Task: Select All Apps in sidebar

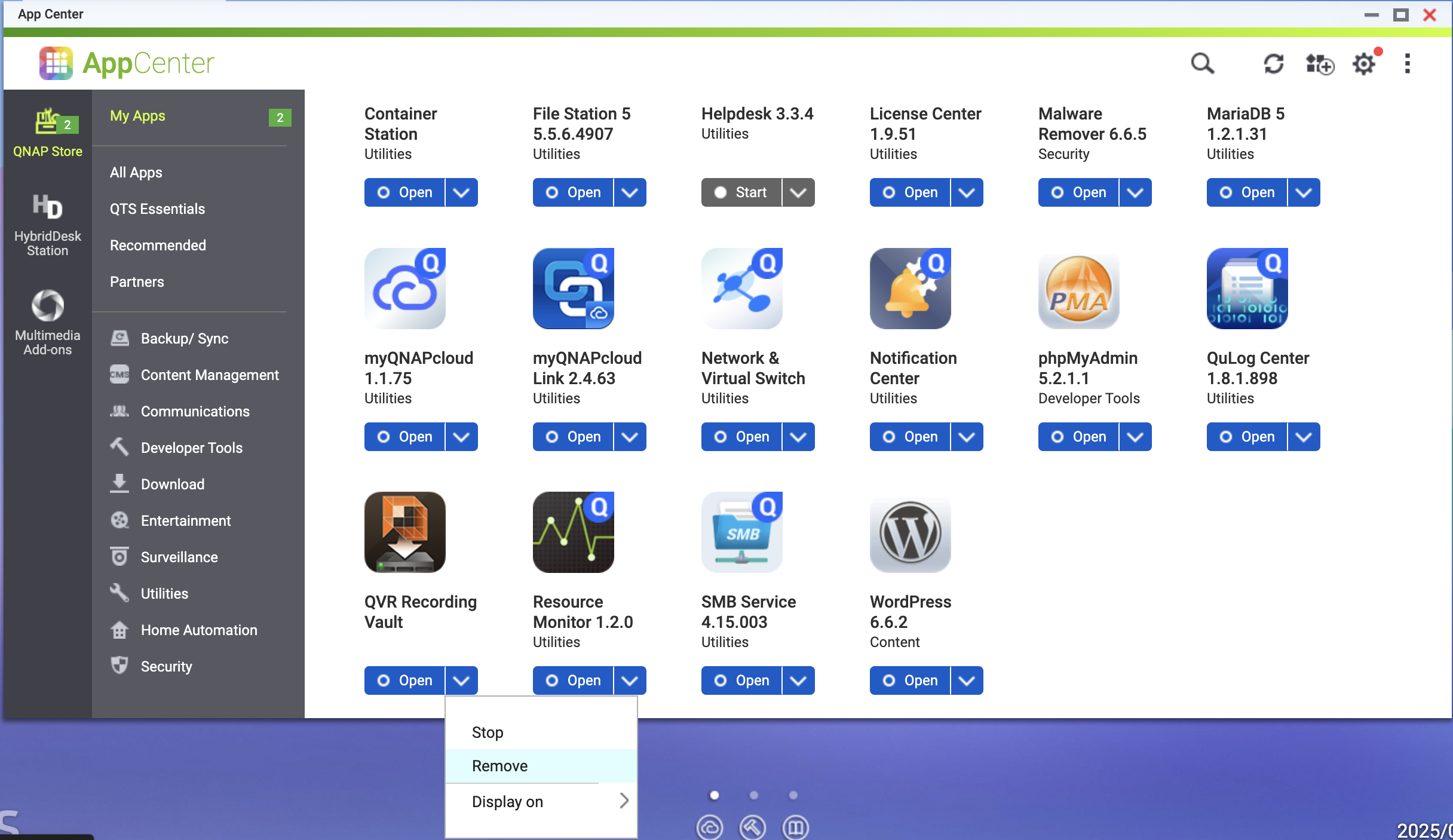Action: [136, 173]
